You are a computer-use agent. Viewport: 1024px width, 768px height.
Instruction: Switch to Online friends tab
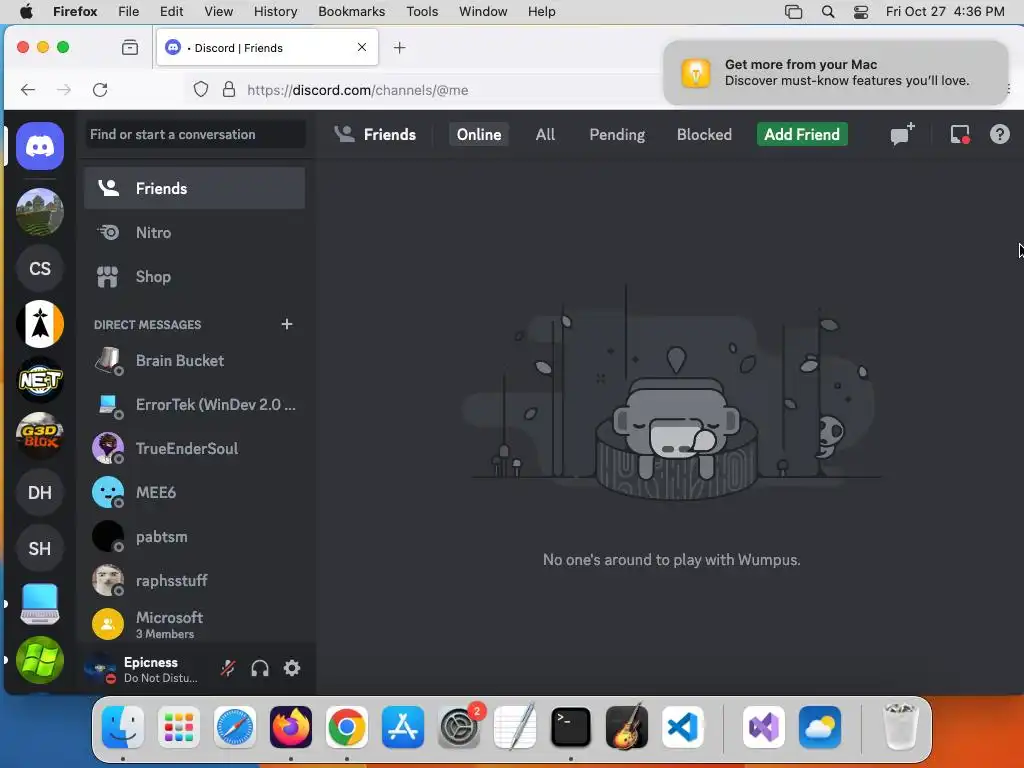click(479, 134)
